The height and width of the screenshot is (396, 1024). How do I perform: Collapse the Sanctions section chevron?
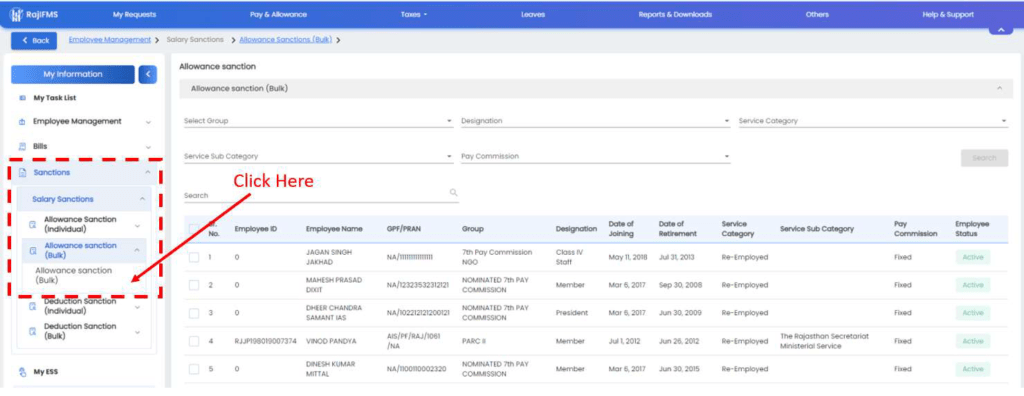[148, 173]
